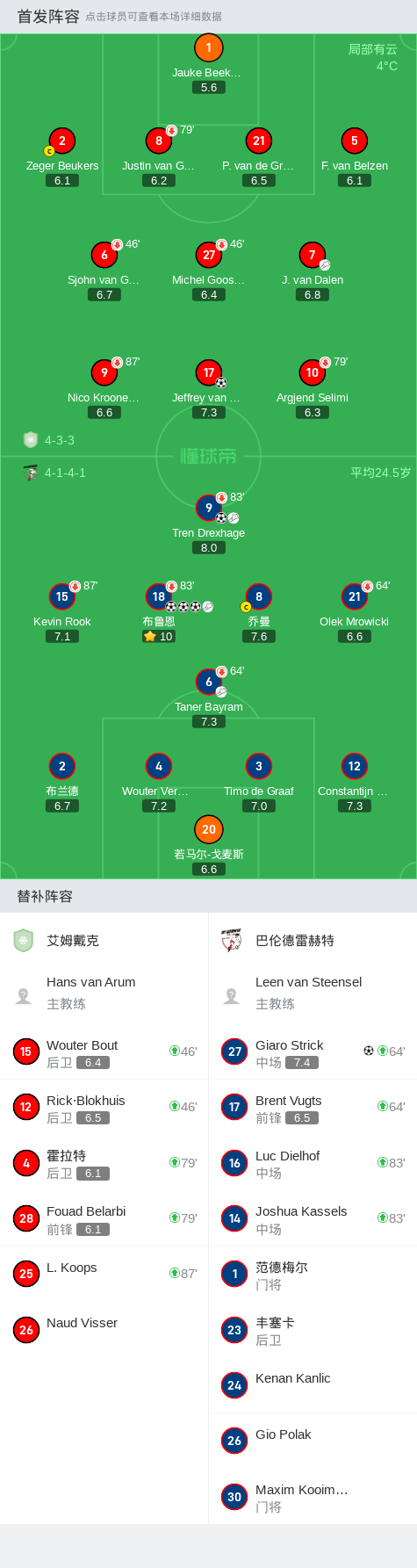417x1568 pixels.
Task: Select the 4-3-3 formation label
Action: 60,440
